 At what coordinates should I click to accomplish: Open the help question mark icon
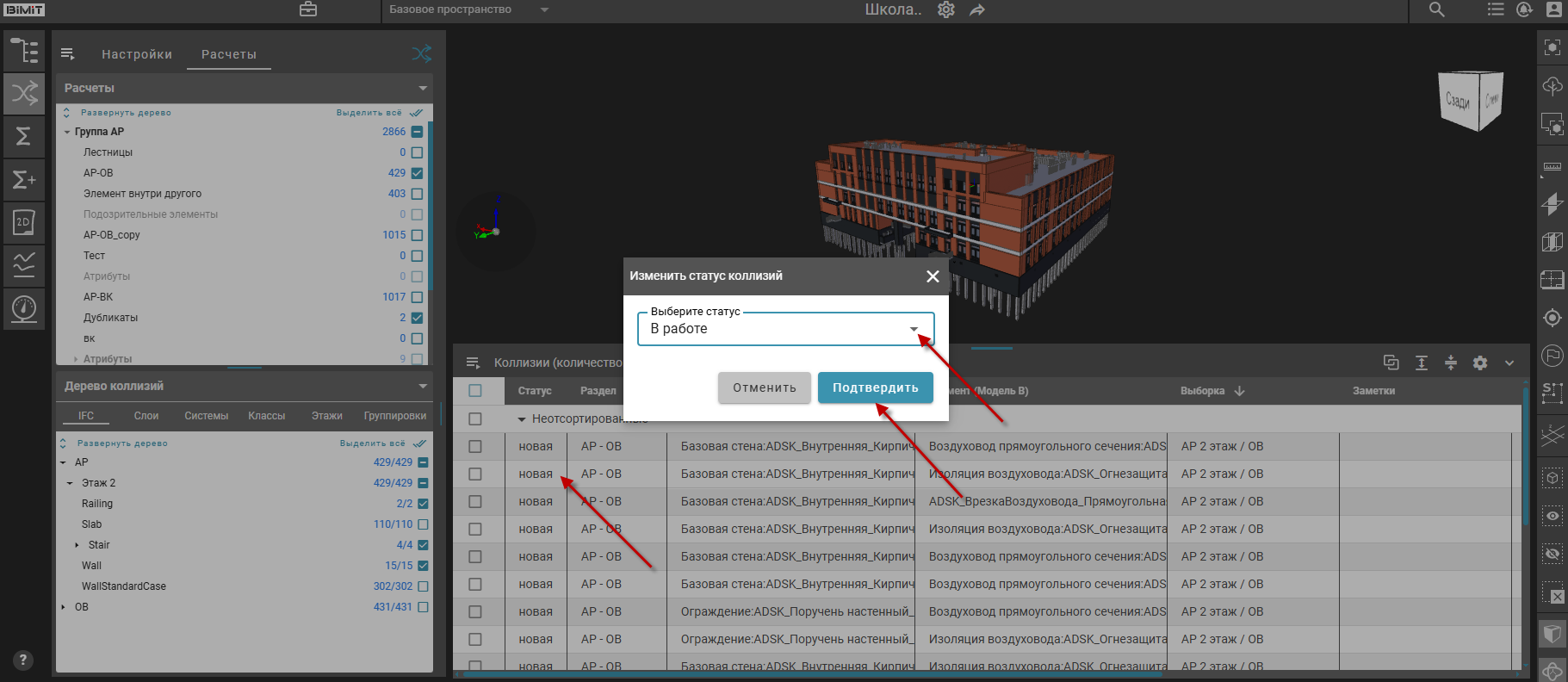click(x=23, y=660)
